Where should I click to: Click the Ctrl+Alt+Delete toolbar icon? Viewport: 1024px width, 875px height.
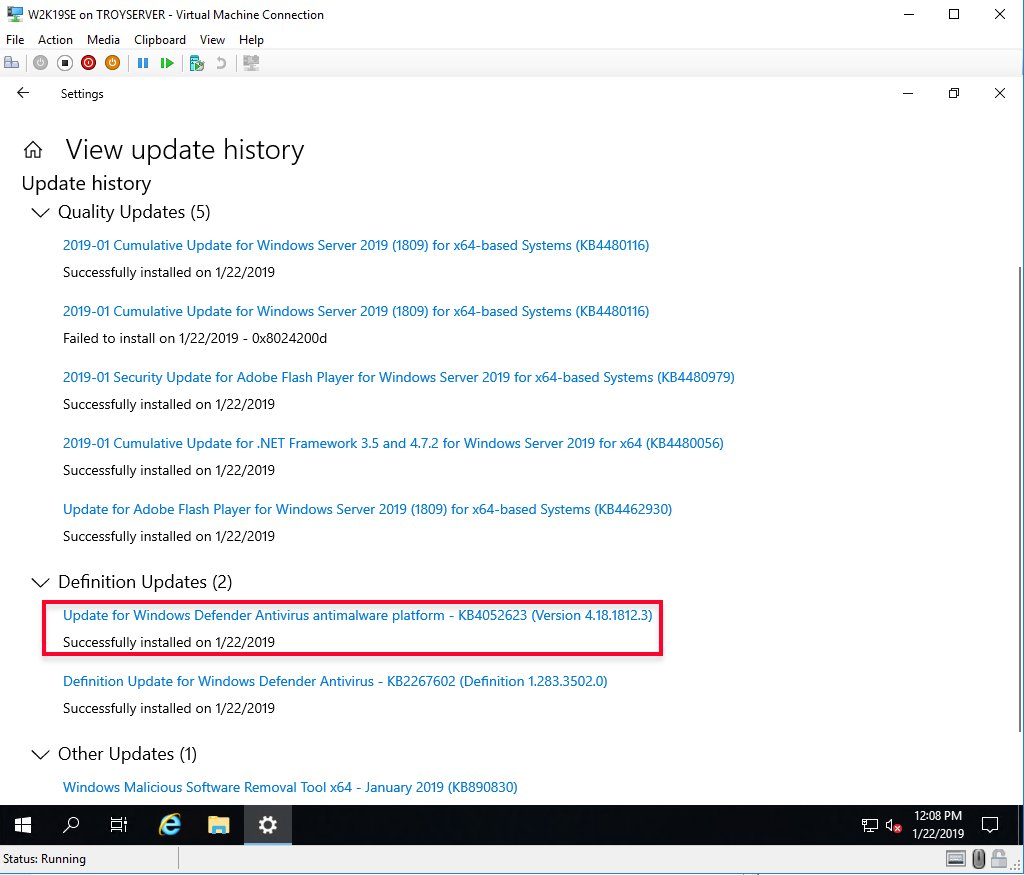12,63
